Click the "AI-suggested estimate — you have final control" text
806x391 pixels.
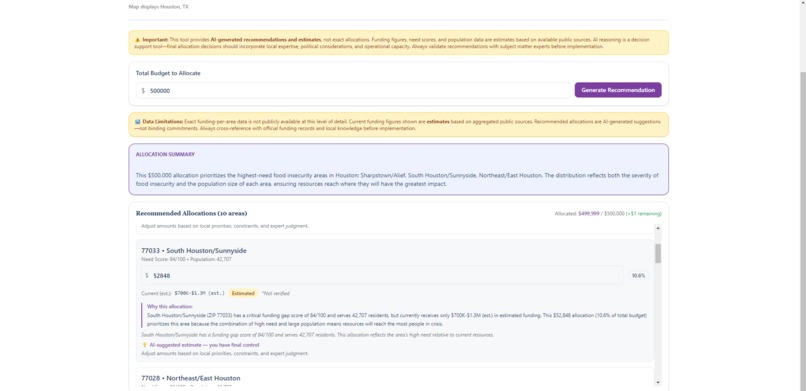pos(204,345)
